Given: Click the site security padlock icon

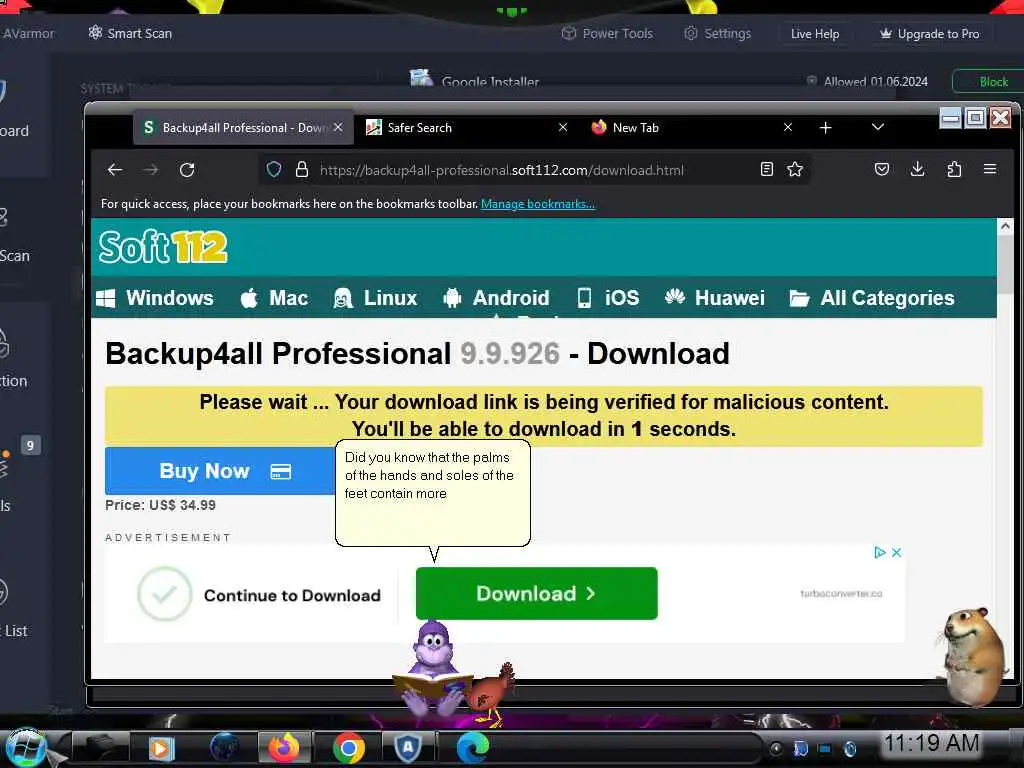Looking at the screenshot, I should (302, 170).
